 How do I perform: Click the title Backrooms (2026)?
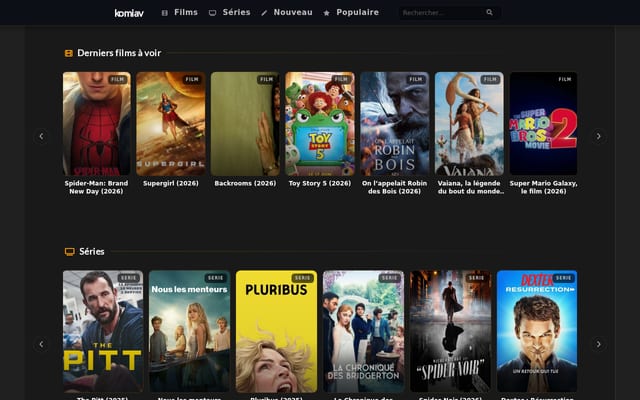(245, 184)
